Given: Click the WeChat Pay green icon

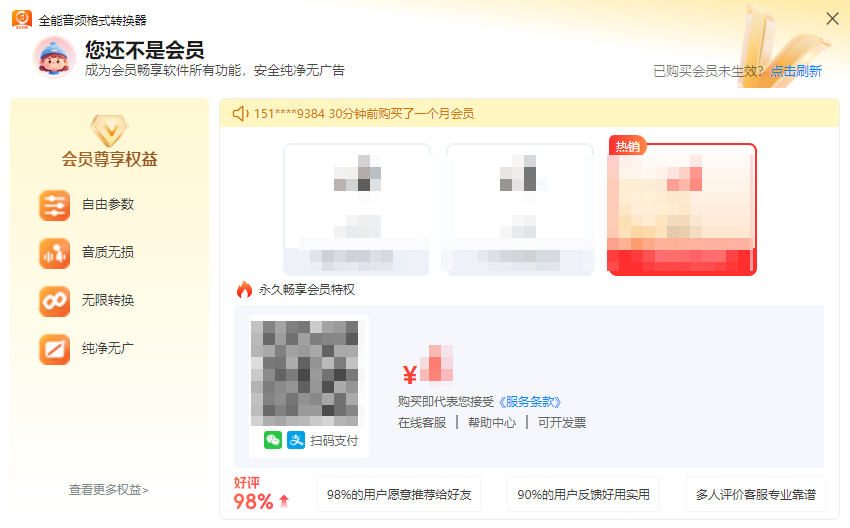Looking at the screenshot, I should coord(273,440).
